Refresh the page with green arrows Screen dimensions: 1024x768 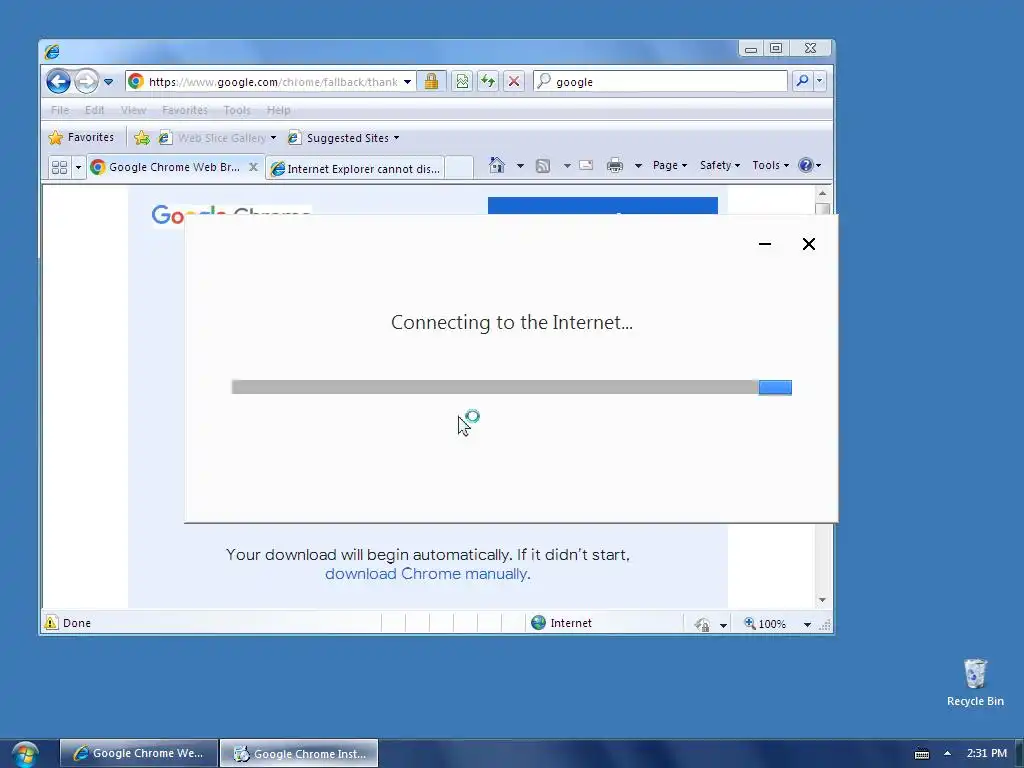(x=488, y=82)
